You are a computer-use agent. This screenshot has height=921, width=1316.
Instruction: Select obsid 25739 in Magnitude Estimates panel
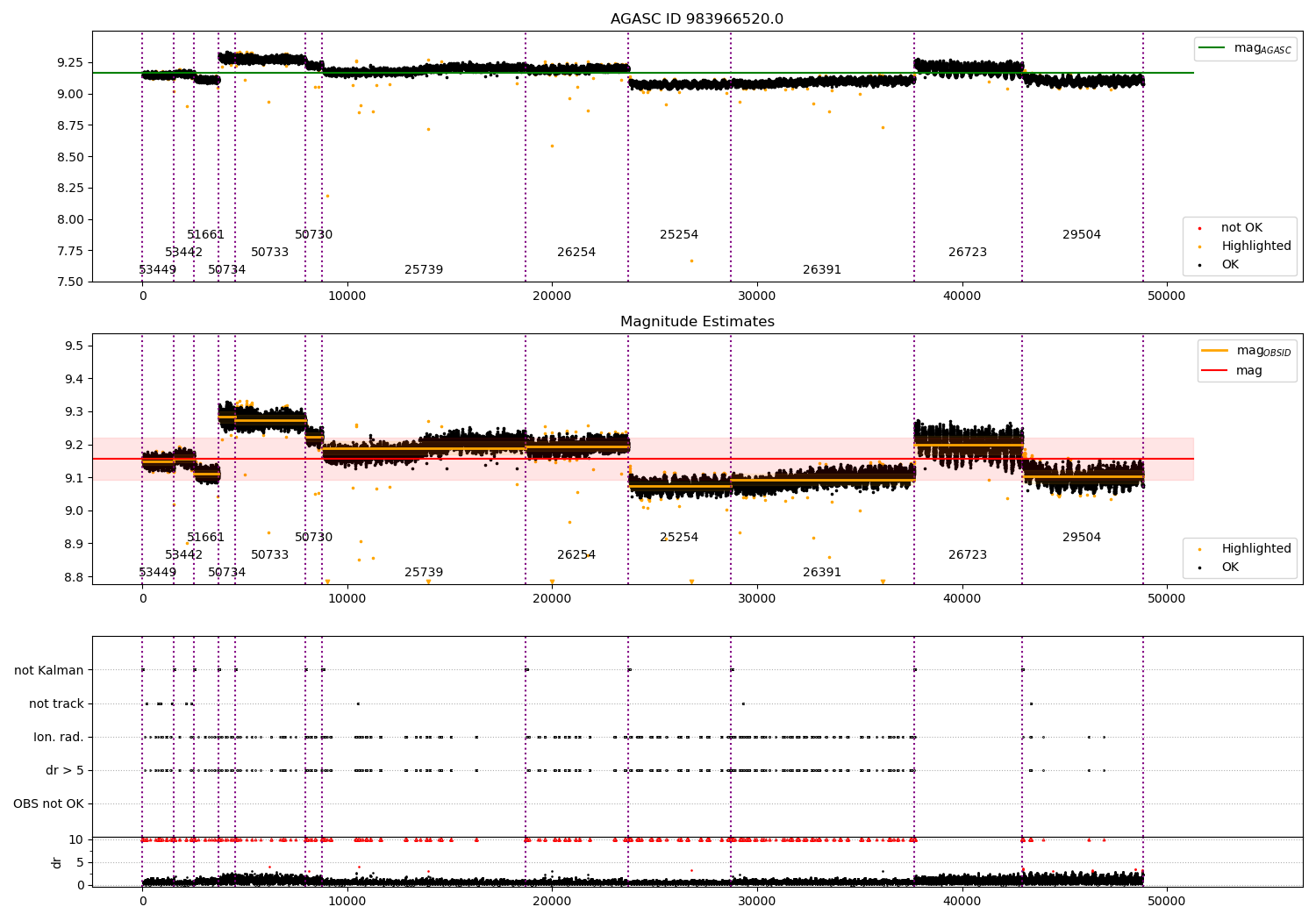coord(424,573)
